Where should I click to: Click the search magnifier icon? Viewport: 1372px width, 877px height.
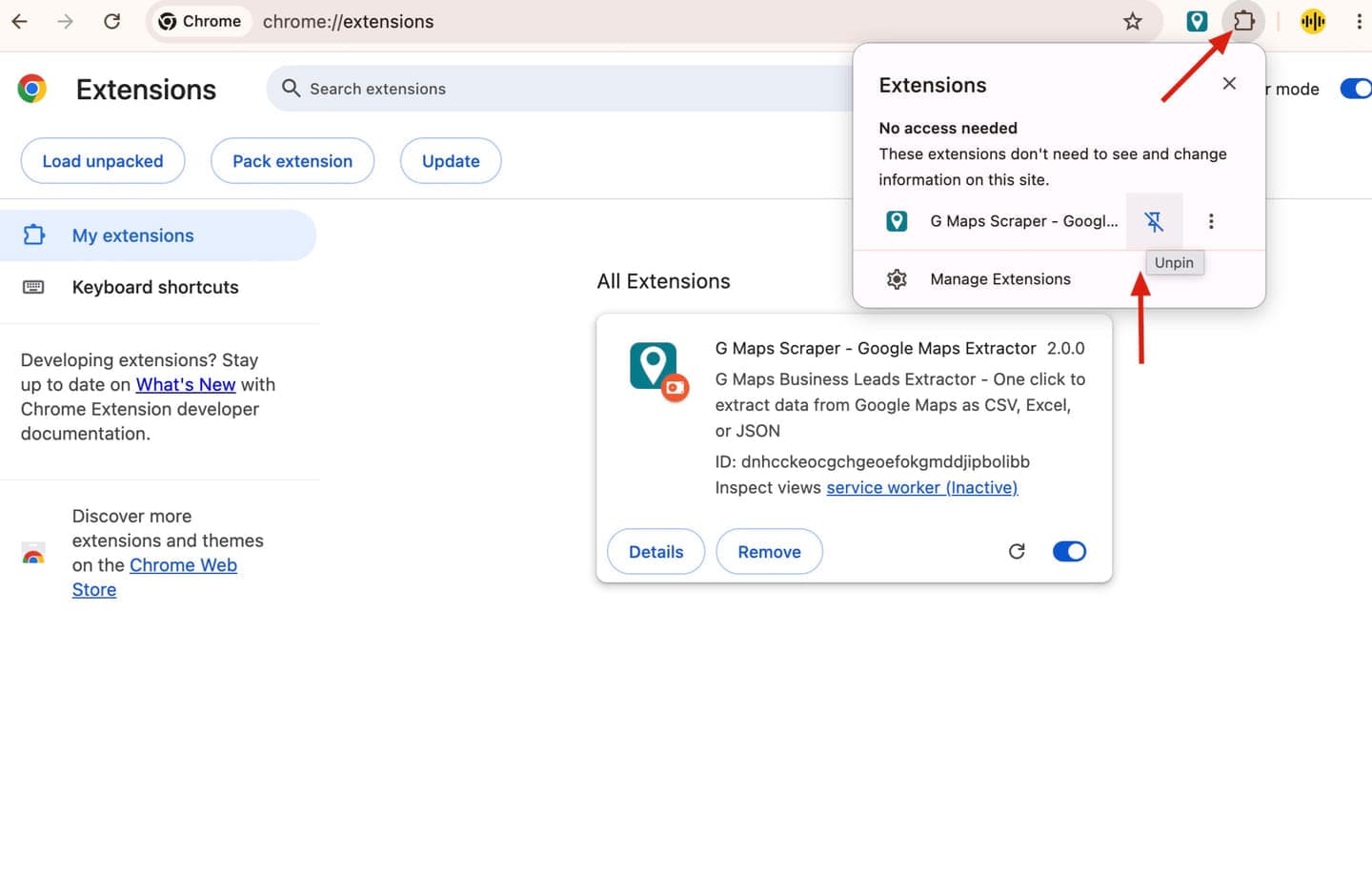[291, 88]
